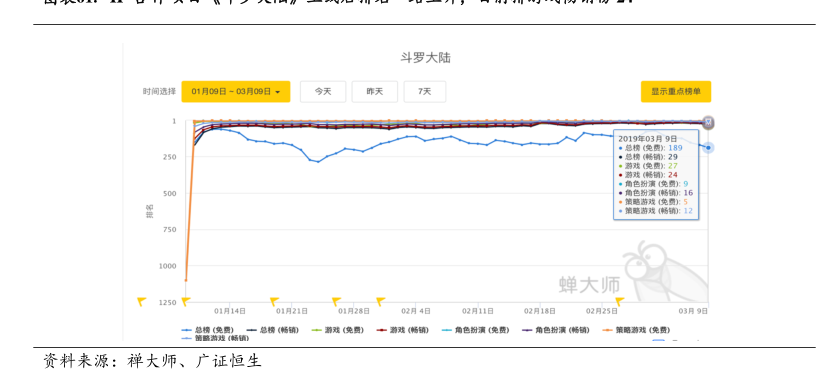Toggle 角色扮演 (免费) legend series
This screenshot has height=372, width=829.
tap(475, 330)
